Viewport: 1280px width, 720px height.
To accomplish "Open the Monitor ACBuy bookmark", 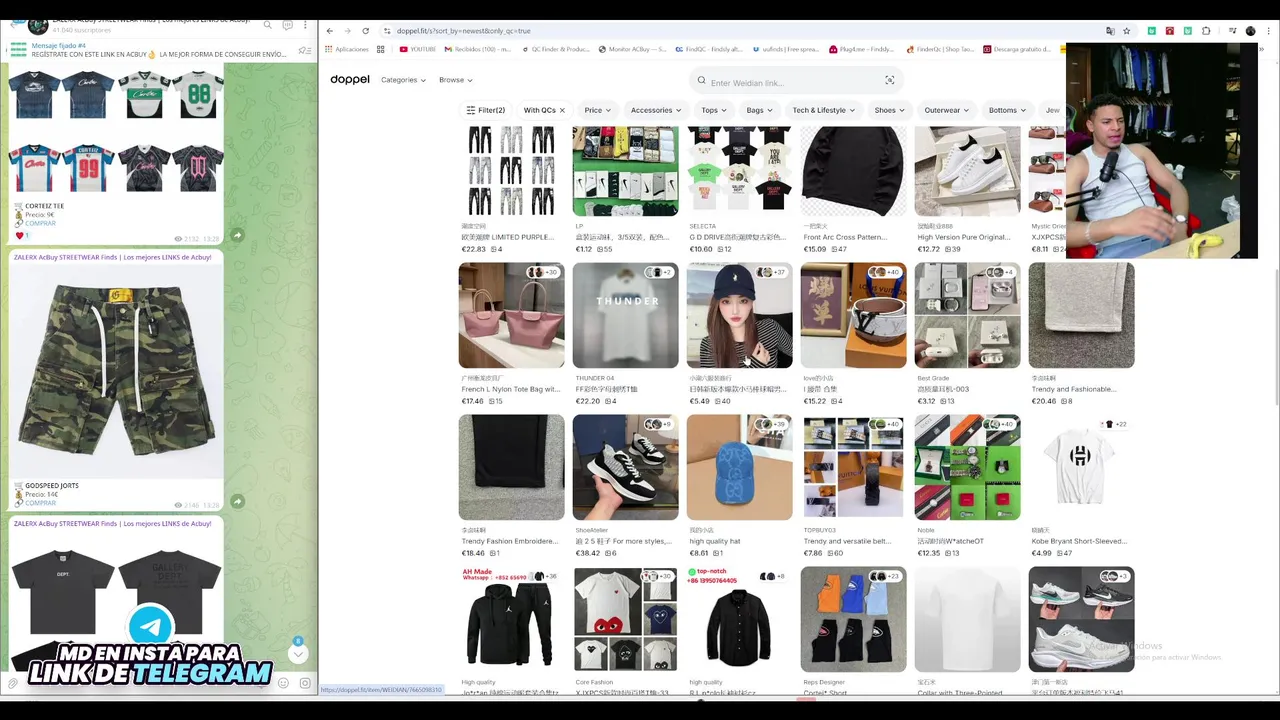I will pos(632,49).
